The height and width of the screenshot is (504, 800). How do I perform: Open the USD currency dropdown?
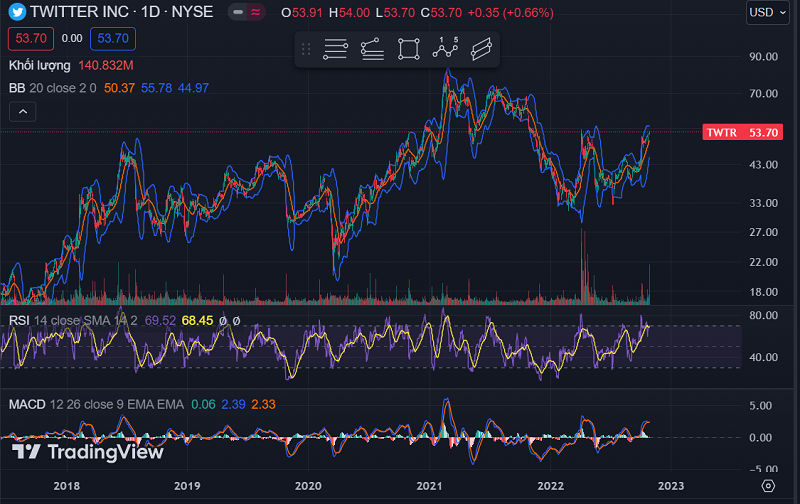(x=767, y=12)
